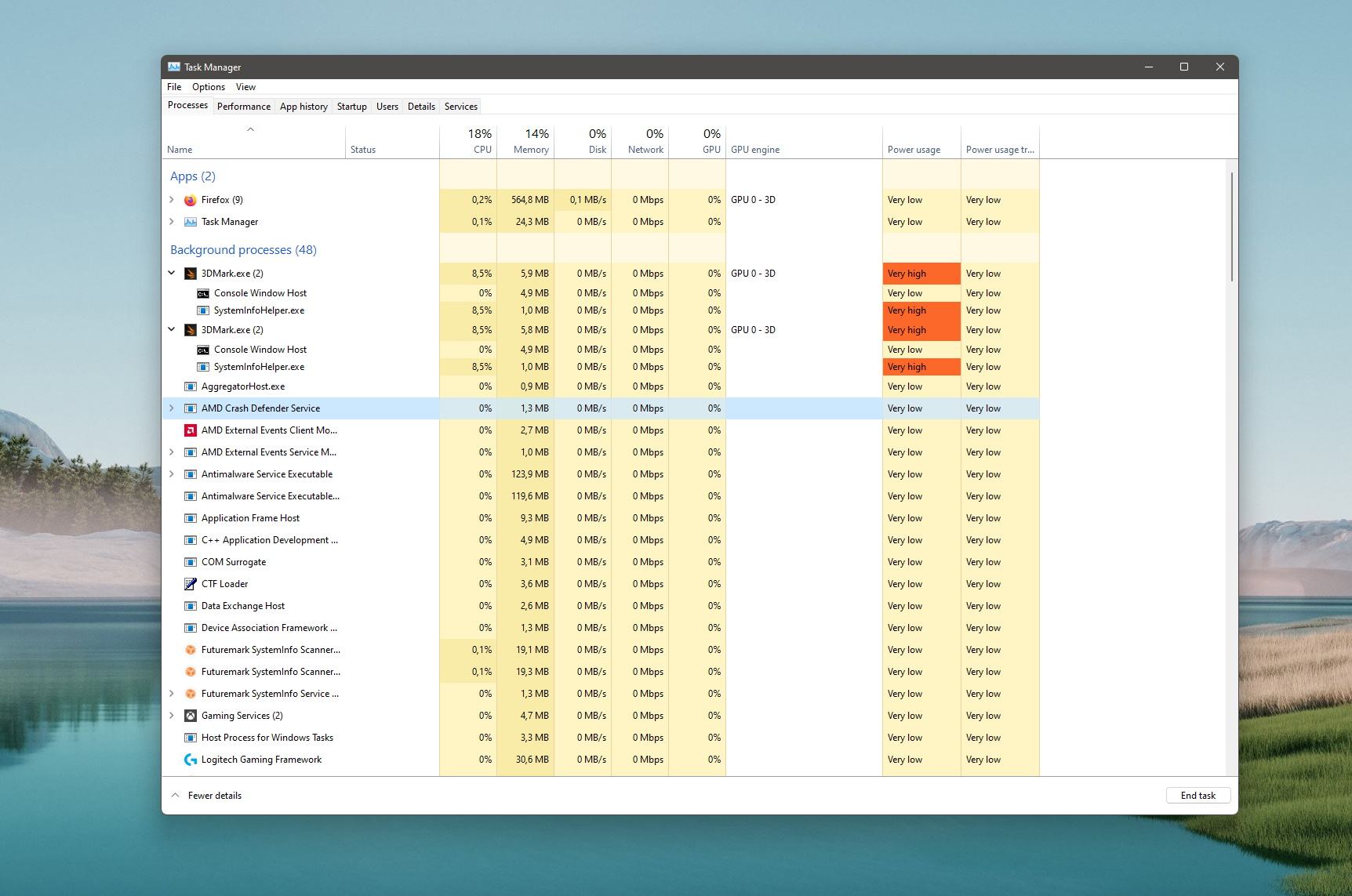Click the Device Association Framework icon
1352x896 pixels.
click(190, 628)
